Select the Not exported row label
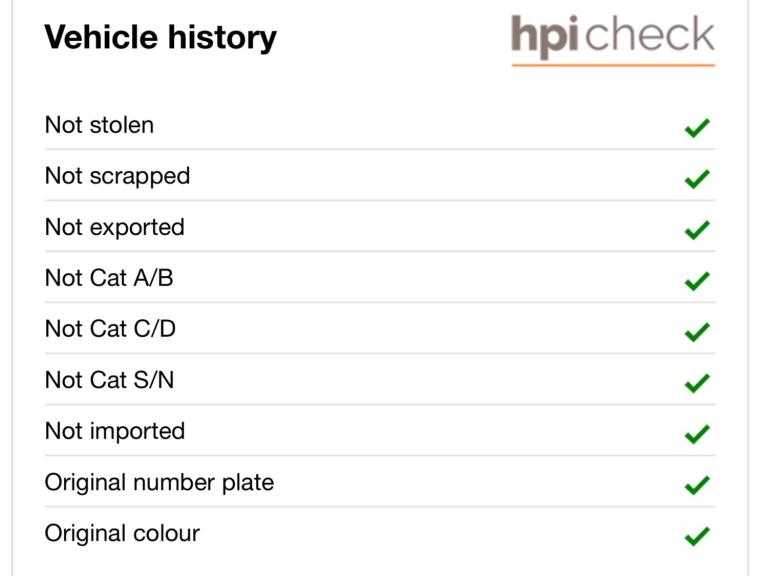 point(114,227)
